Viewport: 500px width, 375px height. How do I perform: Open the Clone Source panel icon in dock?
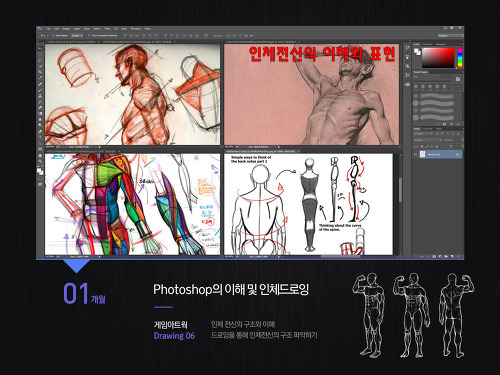[407, 66]
